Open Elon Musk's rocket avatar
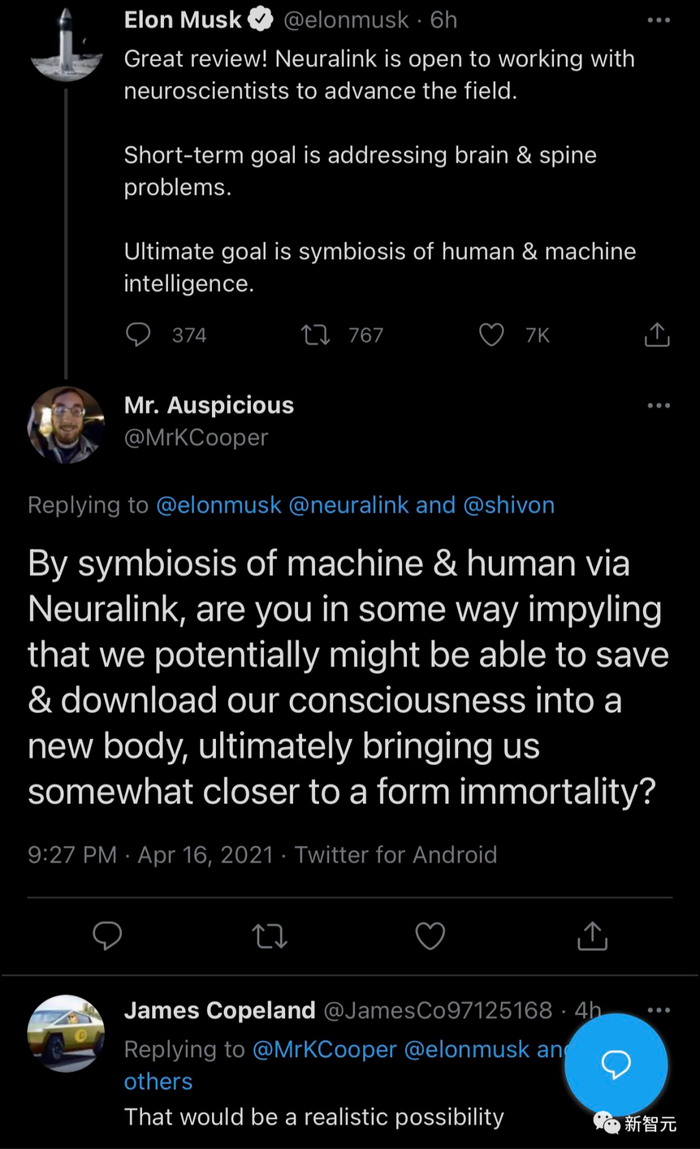Image resolution: width=700 pixels, height=1149 pixels. coord(66,42)
